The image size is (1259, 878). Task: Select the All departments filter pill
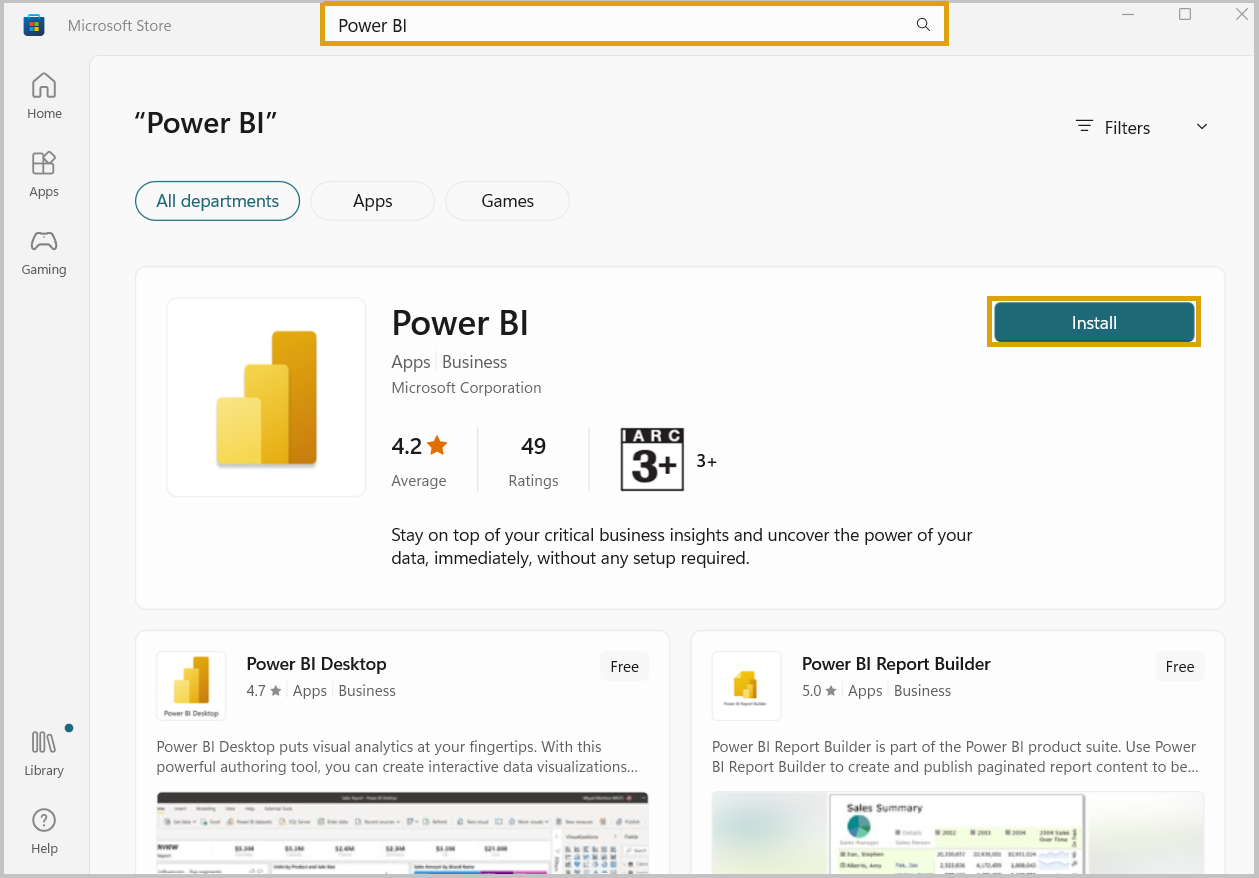[217, 200]
